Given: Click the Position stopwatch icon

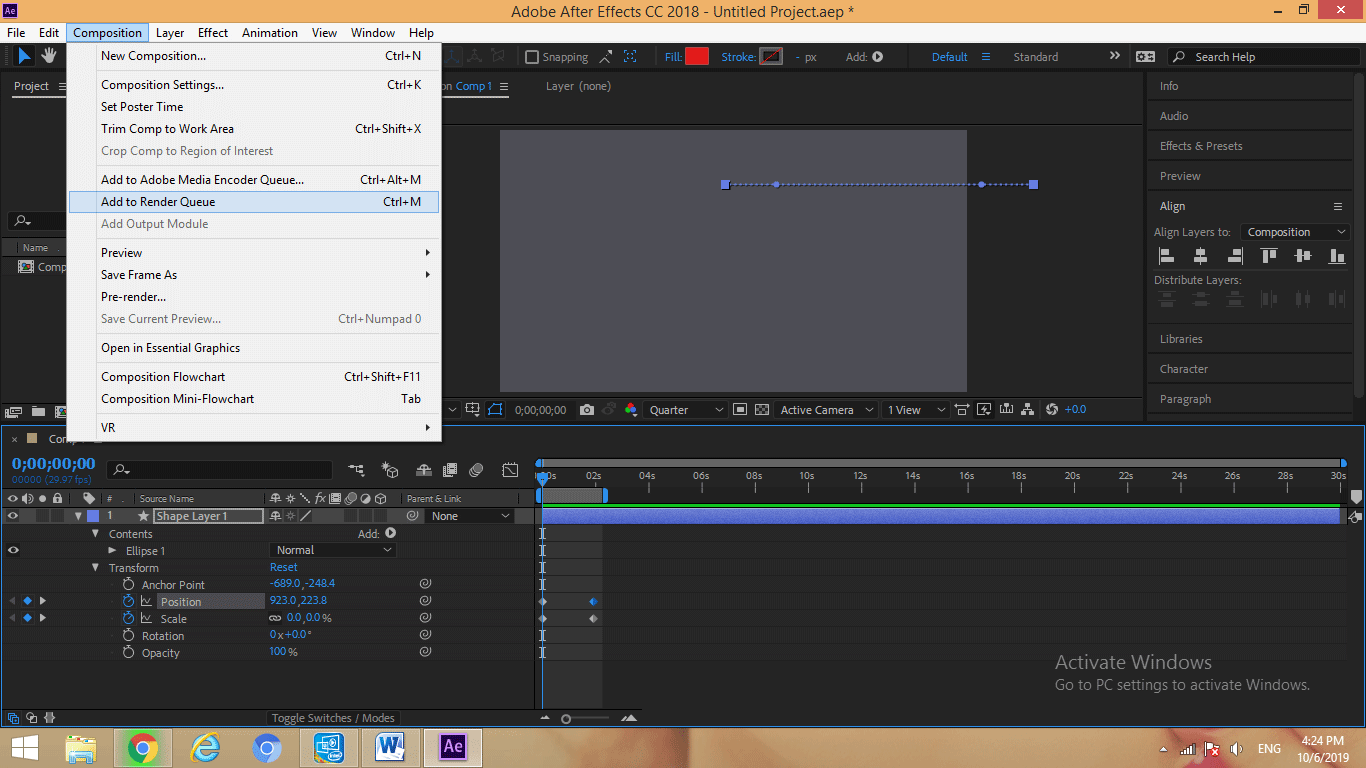Looking at the screenshot, I should pos(128,602).
